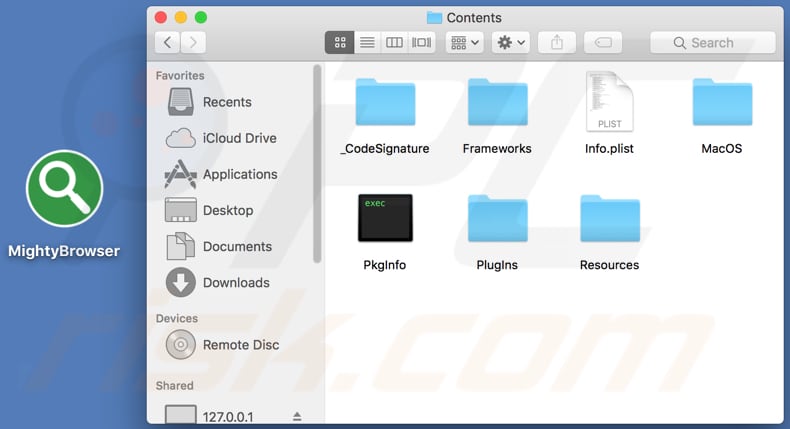Viewport: 790px width, 429px height.
Task: Click the MacOS folder name label
Action: [722, 149]
